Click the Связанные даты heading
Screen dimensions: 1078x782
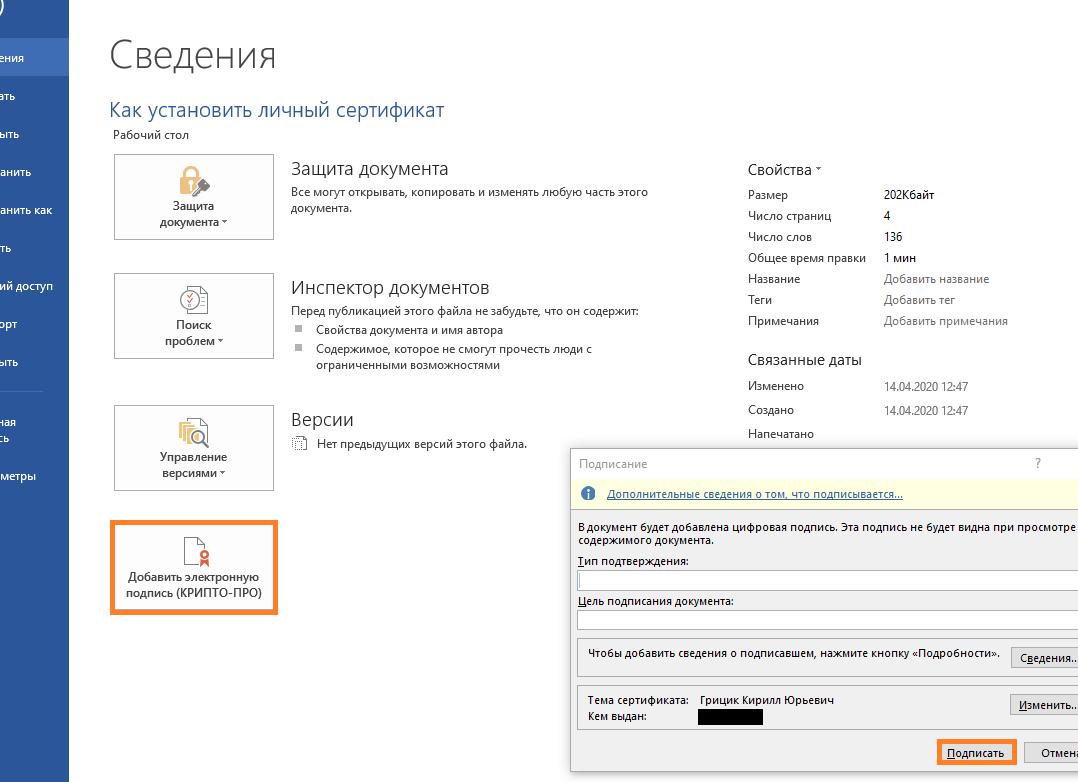(x=804, y=360)
